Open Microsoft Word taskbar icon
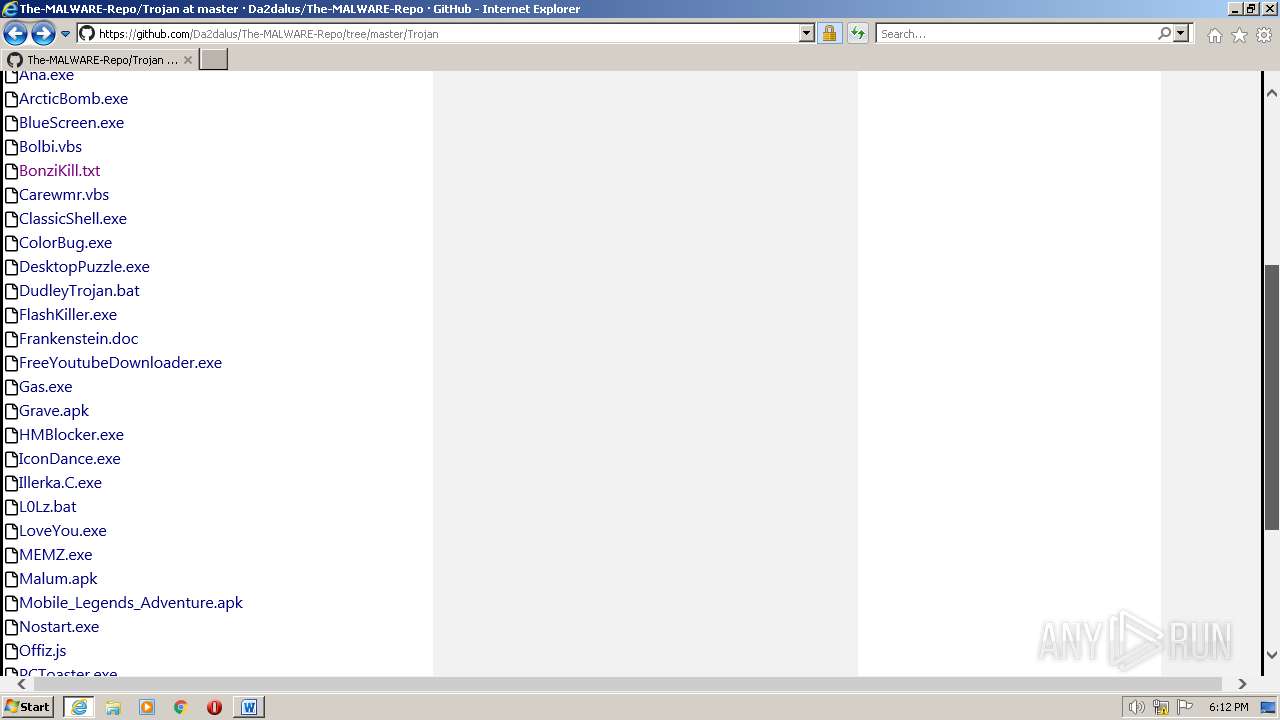This screenshot has height=720, width=1280. click(x=249, y=707)
